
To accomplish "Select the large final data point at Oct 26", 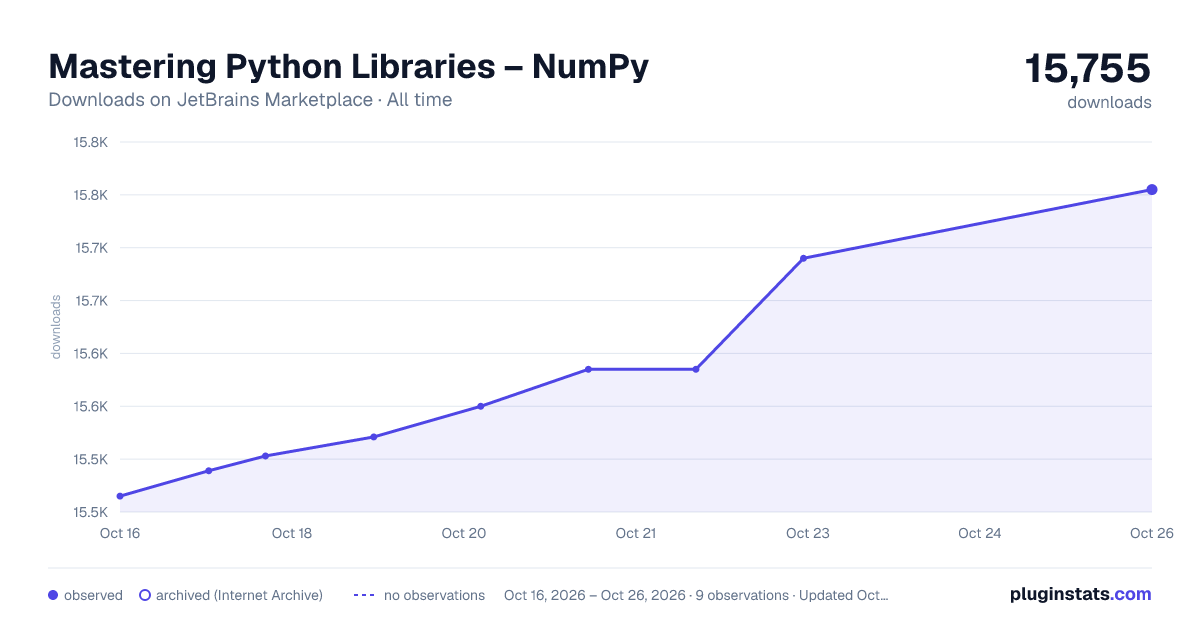I will [1152, 189].
